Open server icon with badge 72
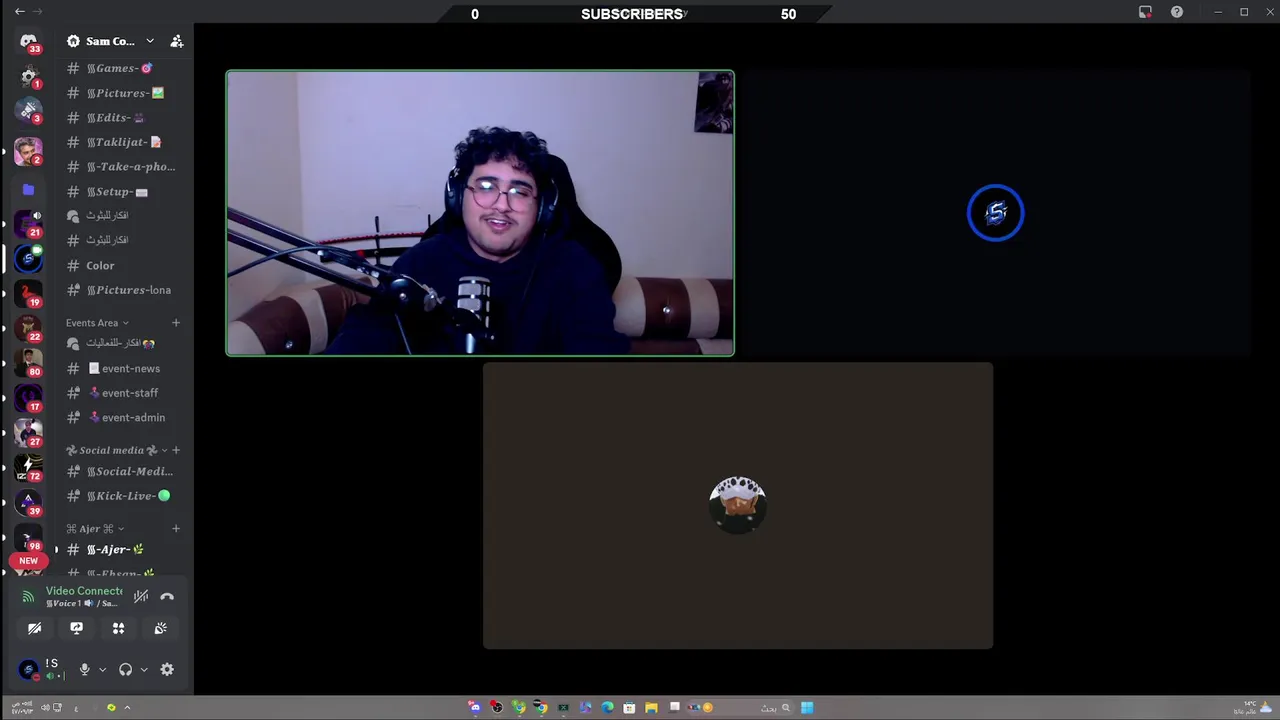 28,466
